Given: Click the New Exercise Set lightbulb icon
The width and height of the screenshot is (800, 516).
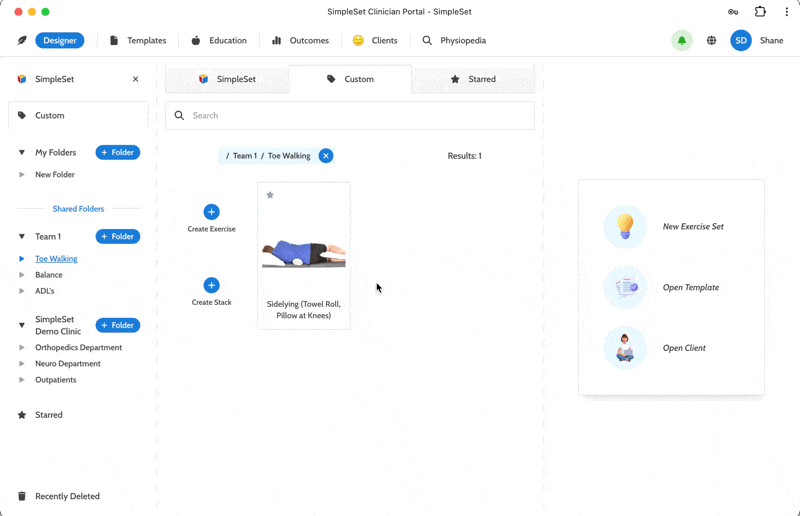Looking at the screenshot, I should click(625, 227).
